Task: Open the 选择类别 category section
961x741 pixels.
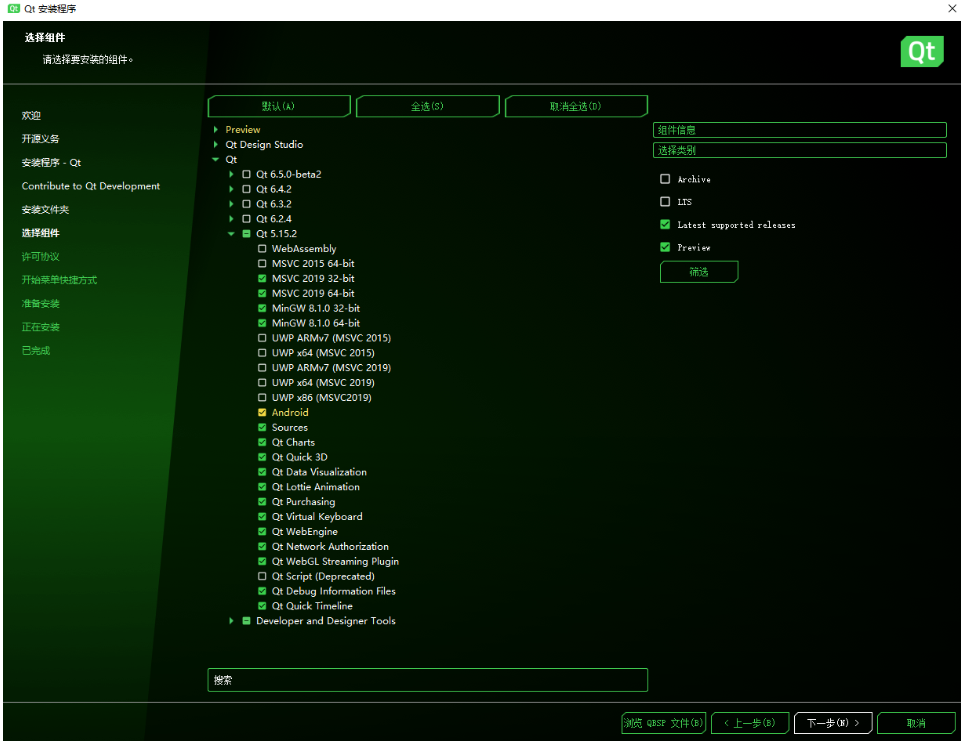Action: 800,150
